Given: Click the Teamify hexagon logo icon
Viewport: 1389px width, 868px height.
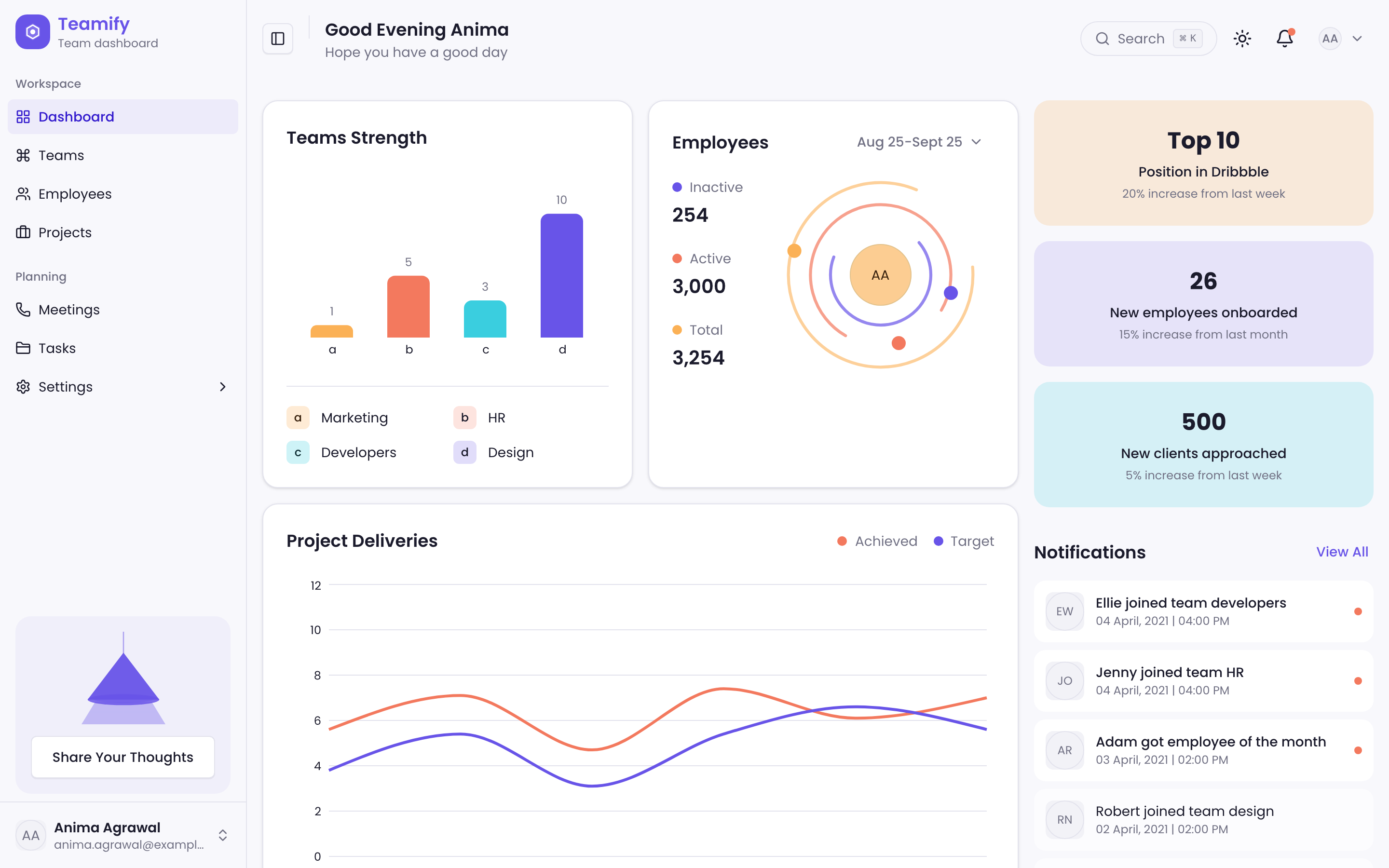Looking at the screenshot, I should 33,32.
